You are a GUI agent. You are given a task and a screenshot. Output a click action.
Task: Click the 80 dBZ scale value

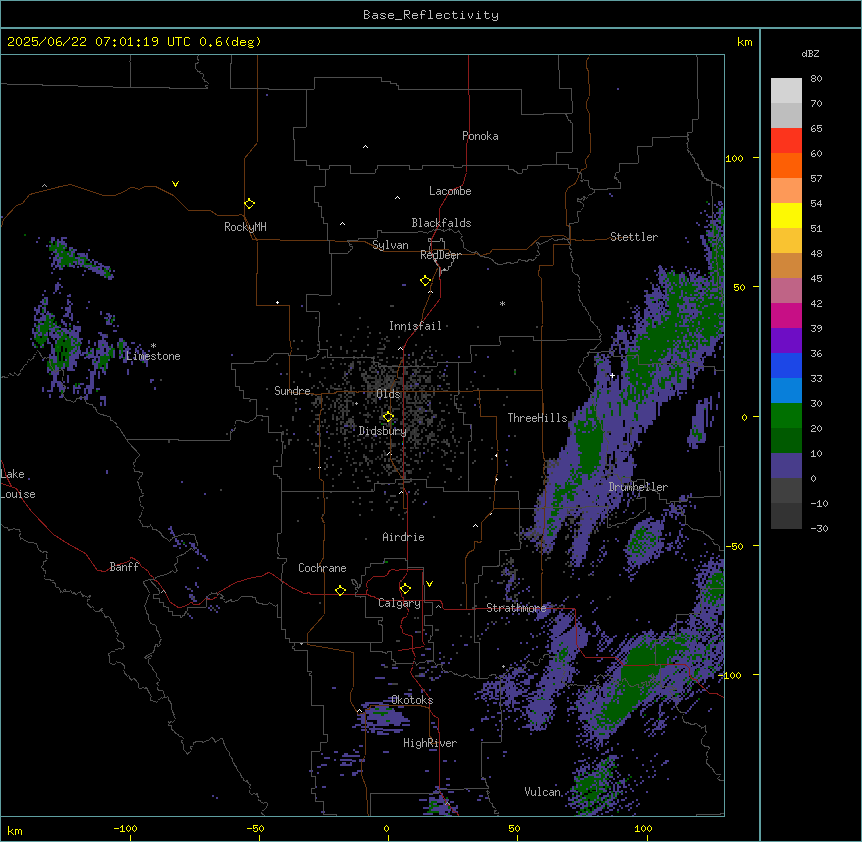tap(816, 79)
